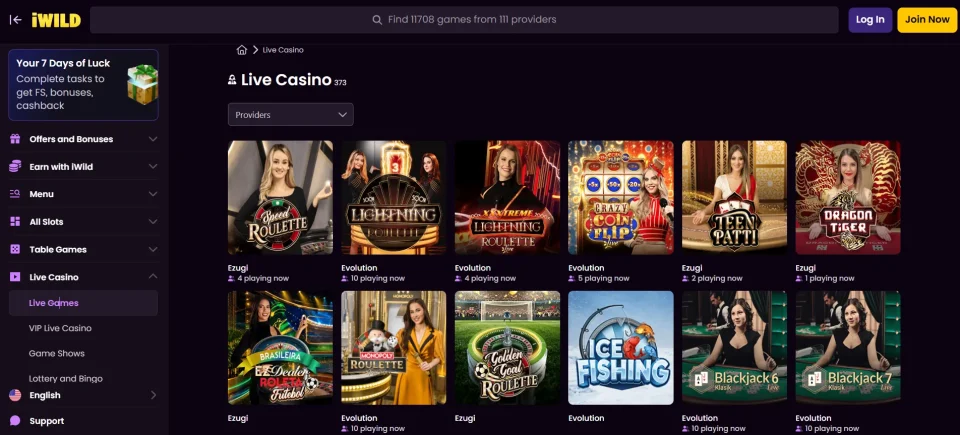Image resolution: width=960 pixels, height=435 pixels.
Task: Expand the All Slots section chevron
Action: tap(152, 222)
